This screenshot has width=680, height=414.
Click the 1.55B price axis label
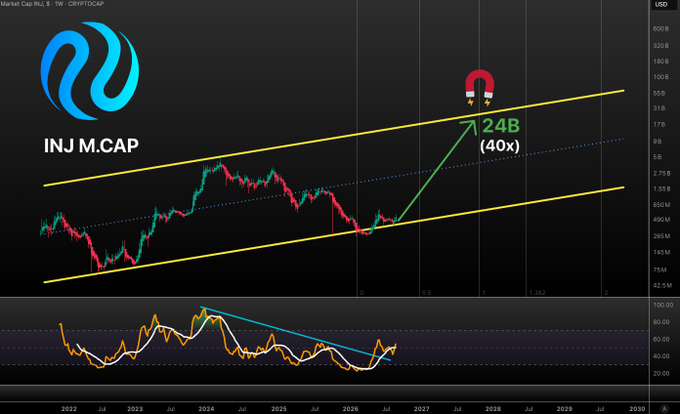coord(662,189)
